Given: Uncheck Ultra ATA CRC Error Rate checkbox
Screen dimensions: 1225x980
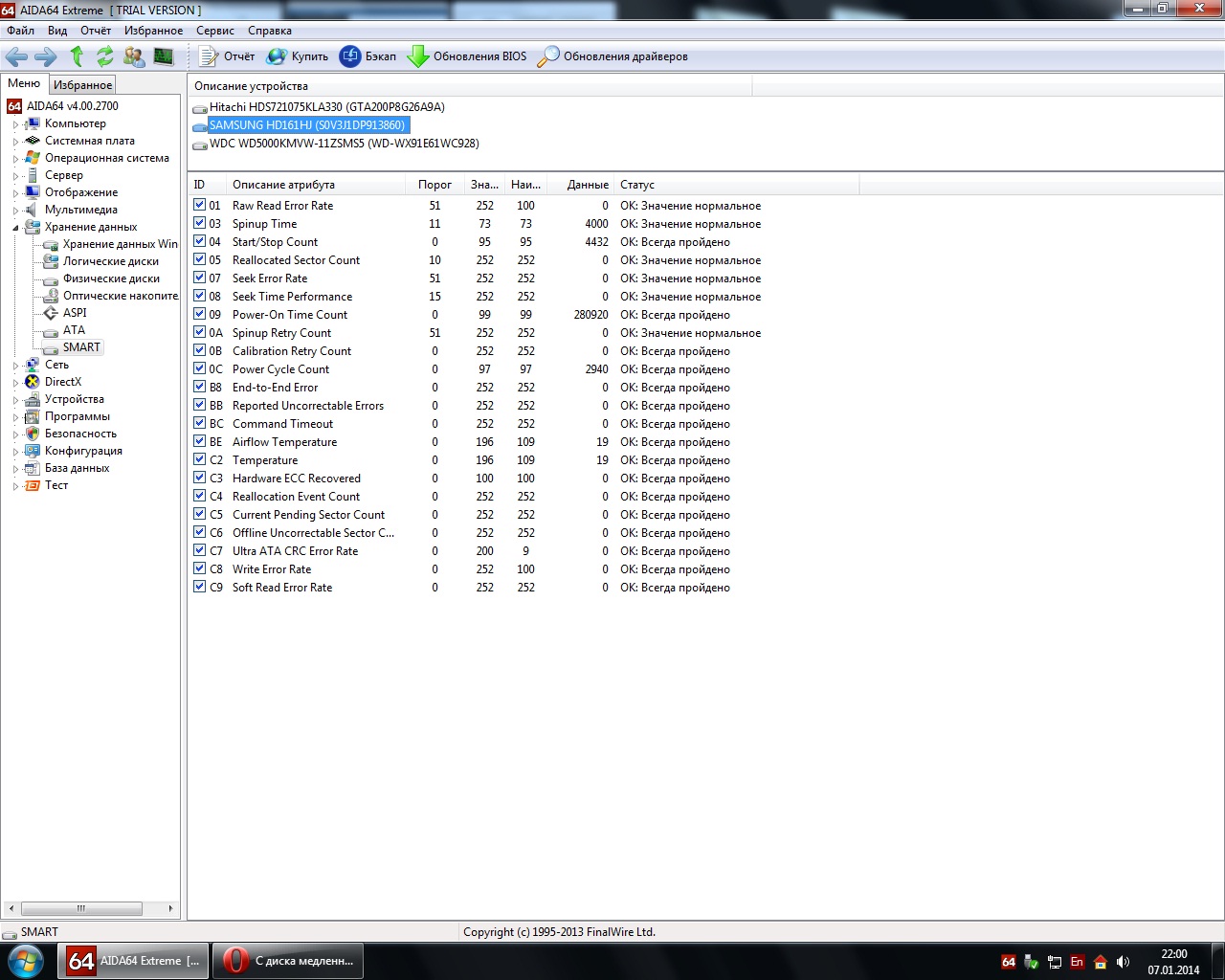Looking at the screenshot, I should 199,550.
